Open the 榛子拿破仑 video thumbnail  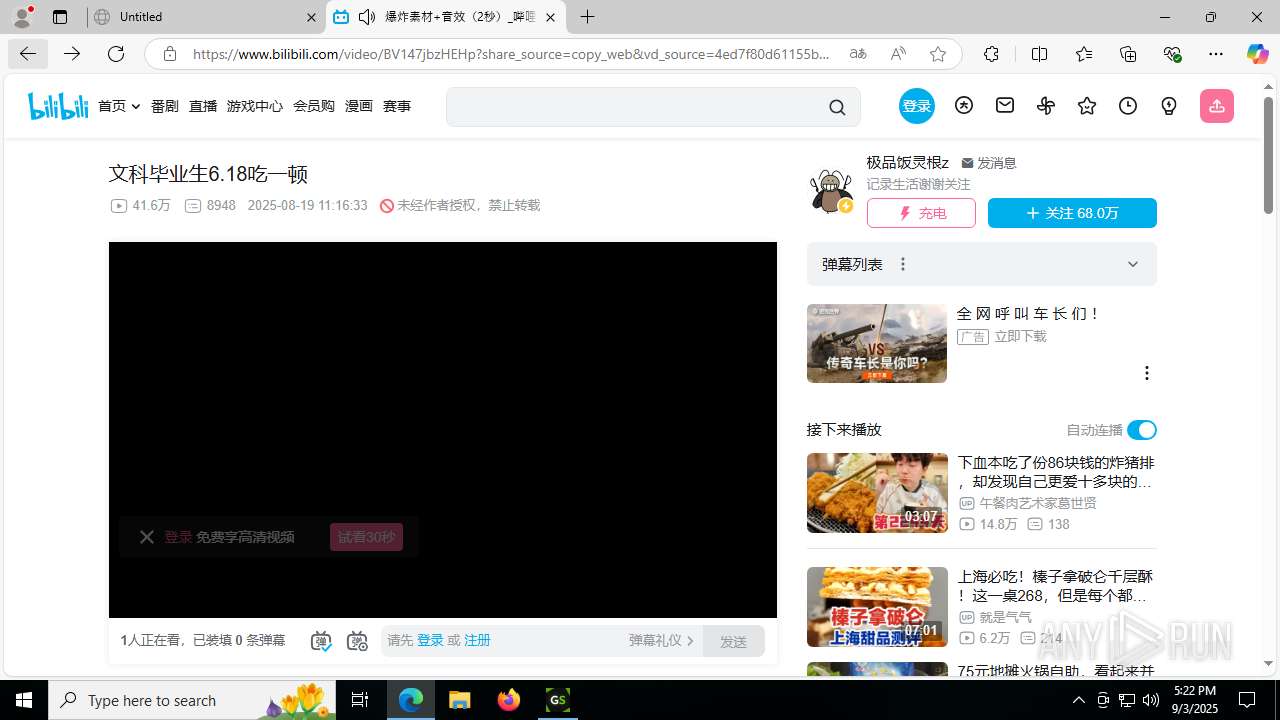tap(877, 607)
